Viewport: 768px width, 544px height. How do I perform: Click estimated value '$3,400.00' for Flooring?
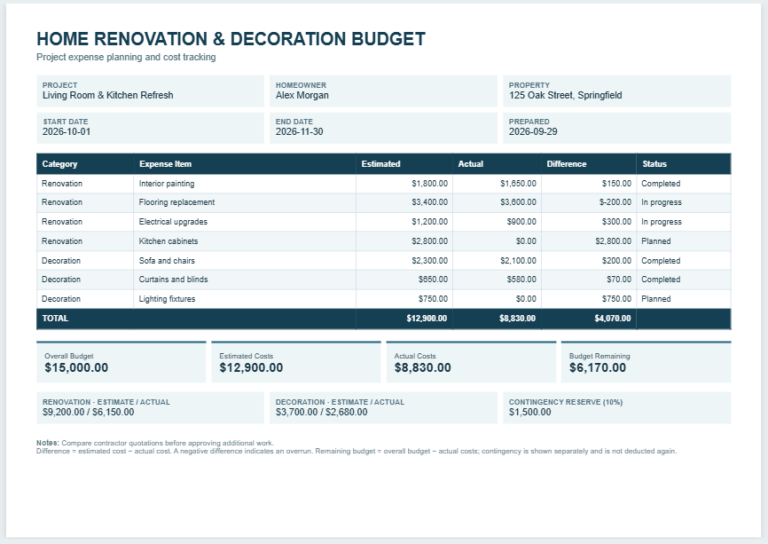pyautogui.click(x=430, y=202)
